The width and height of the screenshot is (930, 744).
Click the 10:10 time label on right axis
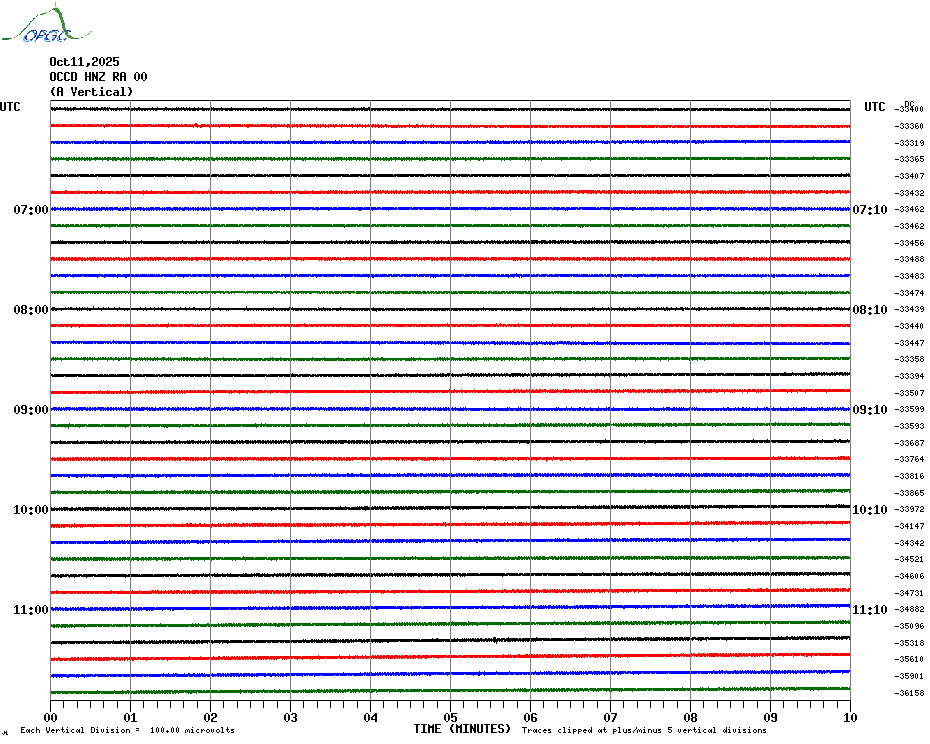[869, 510]
